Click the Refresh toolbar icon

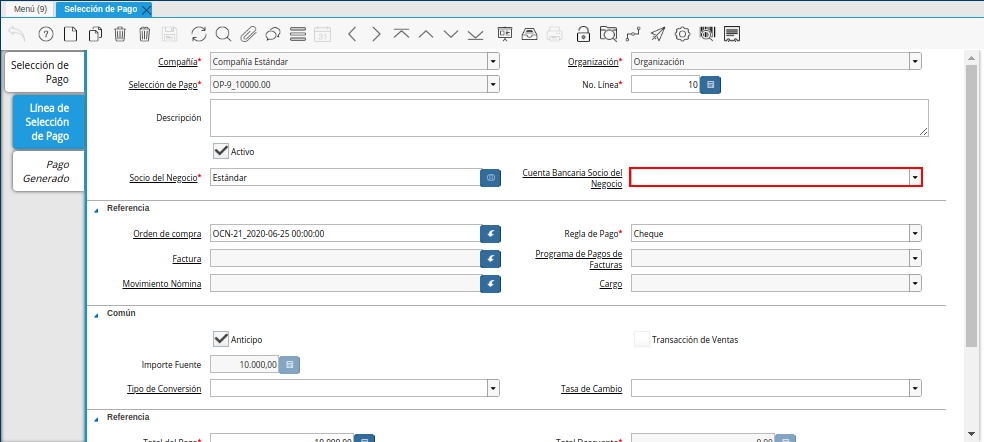pos(199,34)
